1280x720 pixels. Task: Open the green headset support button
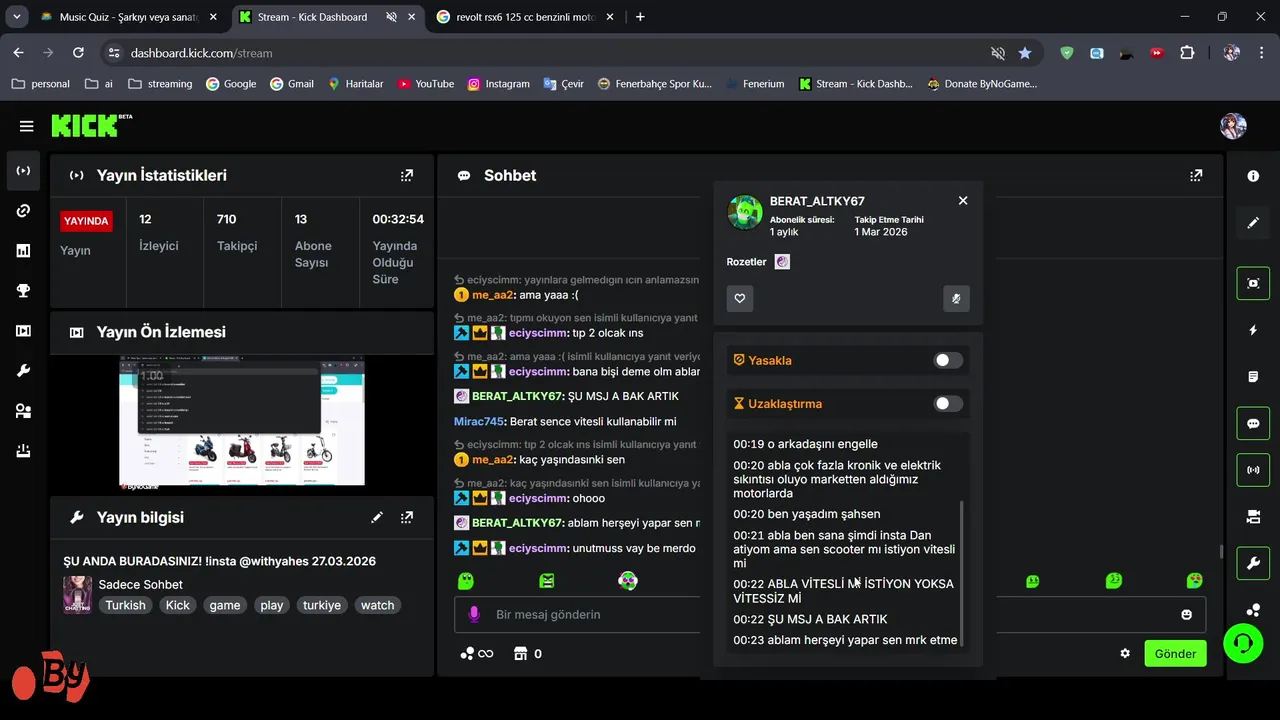[x=1243, y=643]
